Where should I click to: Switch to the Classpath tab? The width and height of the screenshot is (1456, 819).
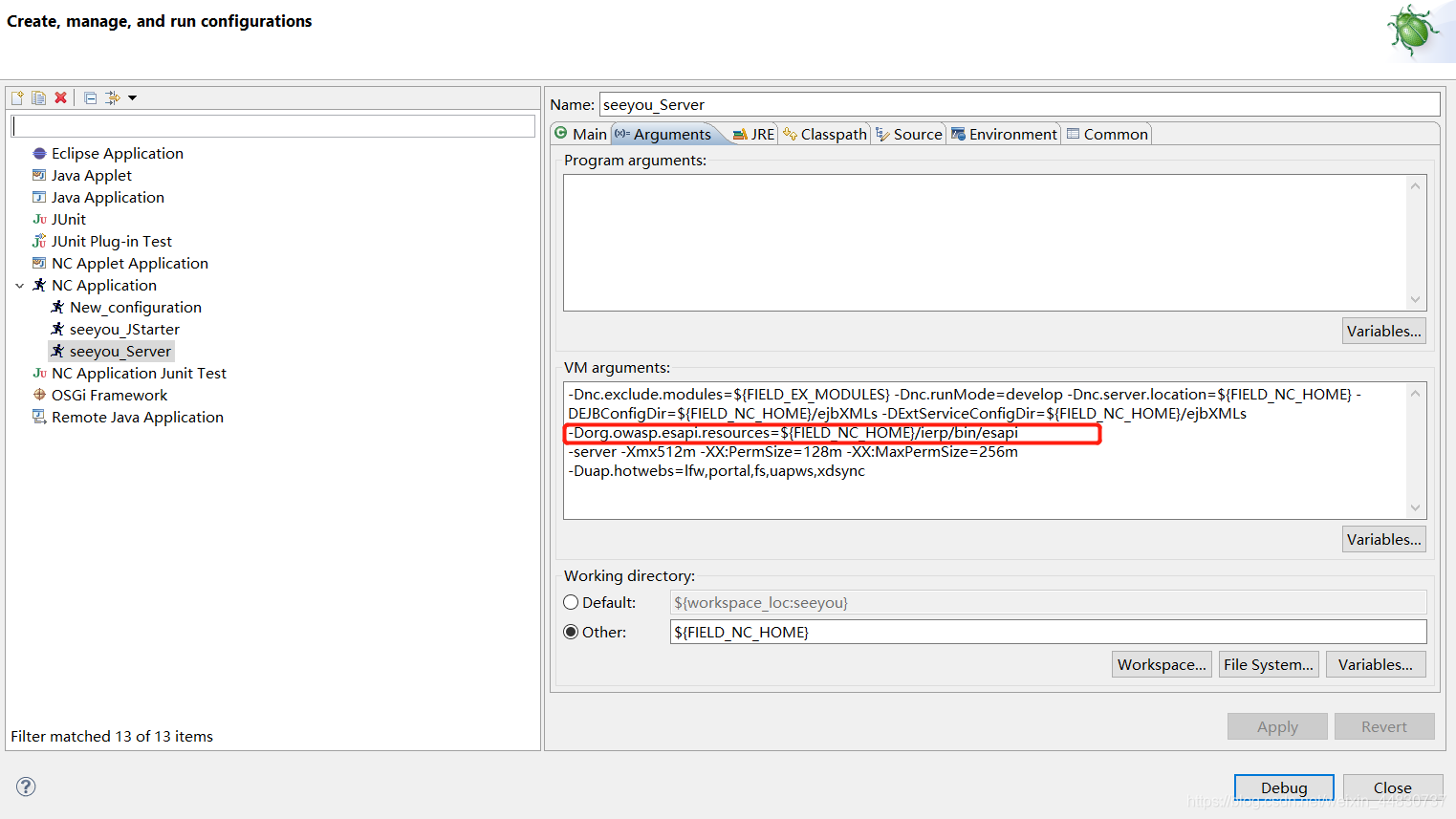[x=831, y=134]
